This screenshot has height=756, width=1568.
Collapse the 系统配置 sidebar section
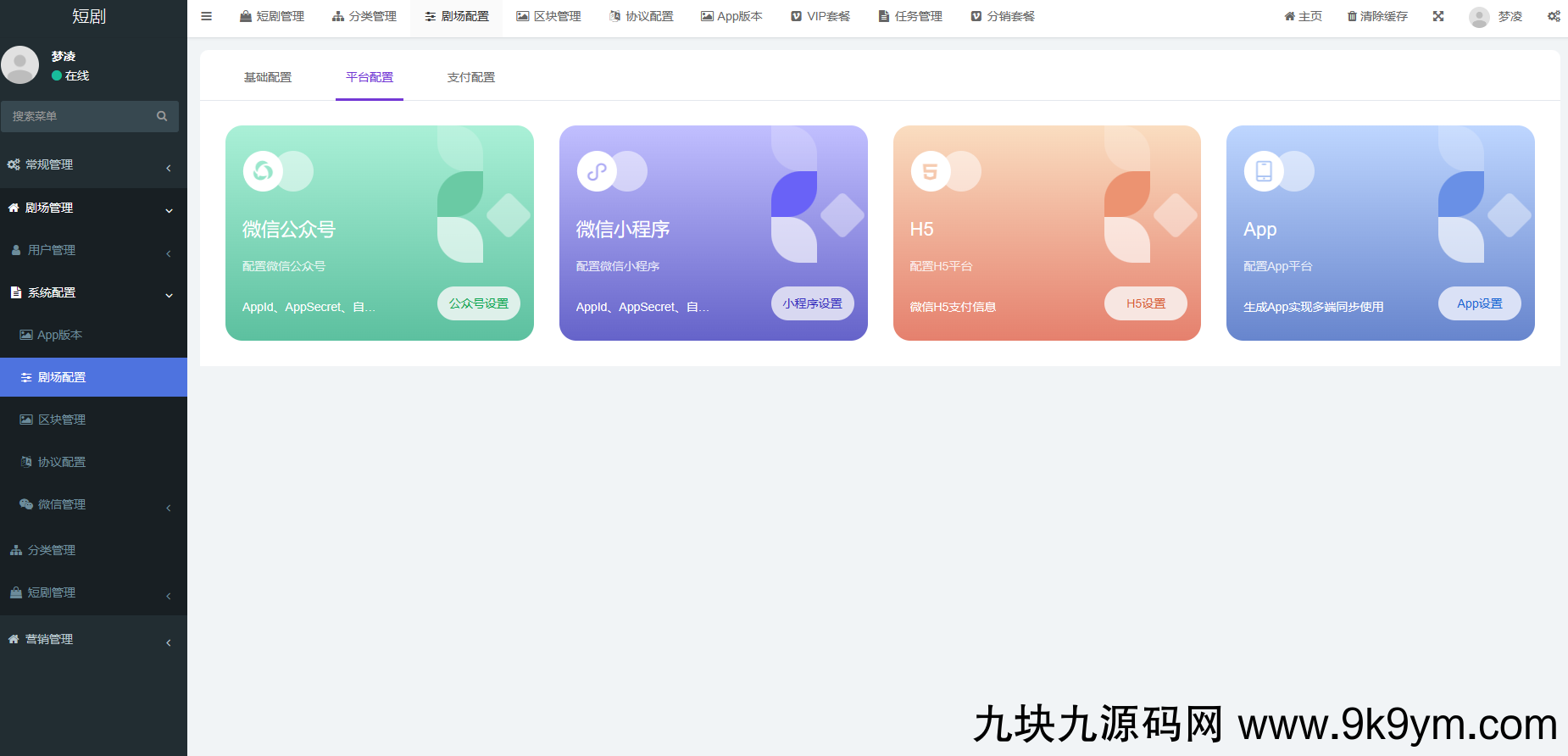(x=93, y=292)
